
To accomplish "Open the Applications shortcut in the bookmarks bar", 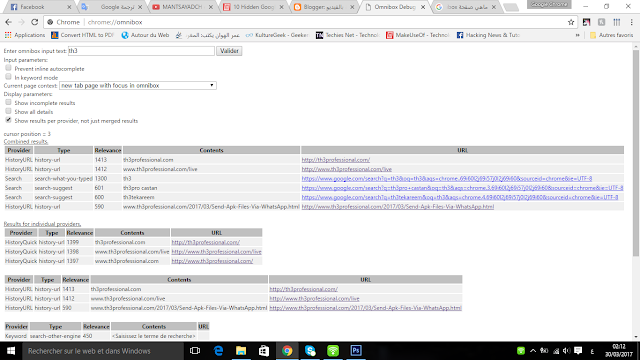I will pos(25,35).
